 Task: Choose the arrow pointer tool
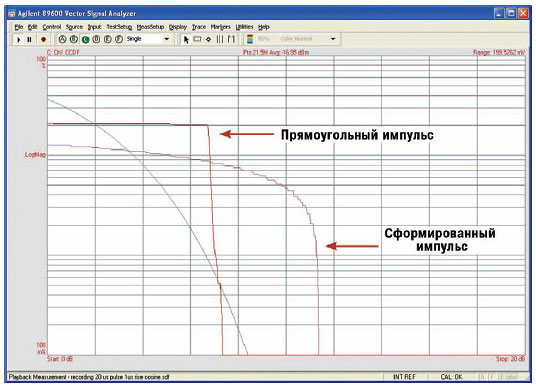186,39
